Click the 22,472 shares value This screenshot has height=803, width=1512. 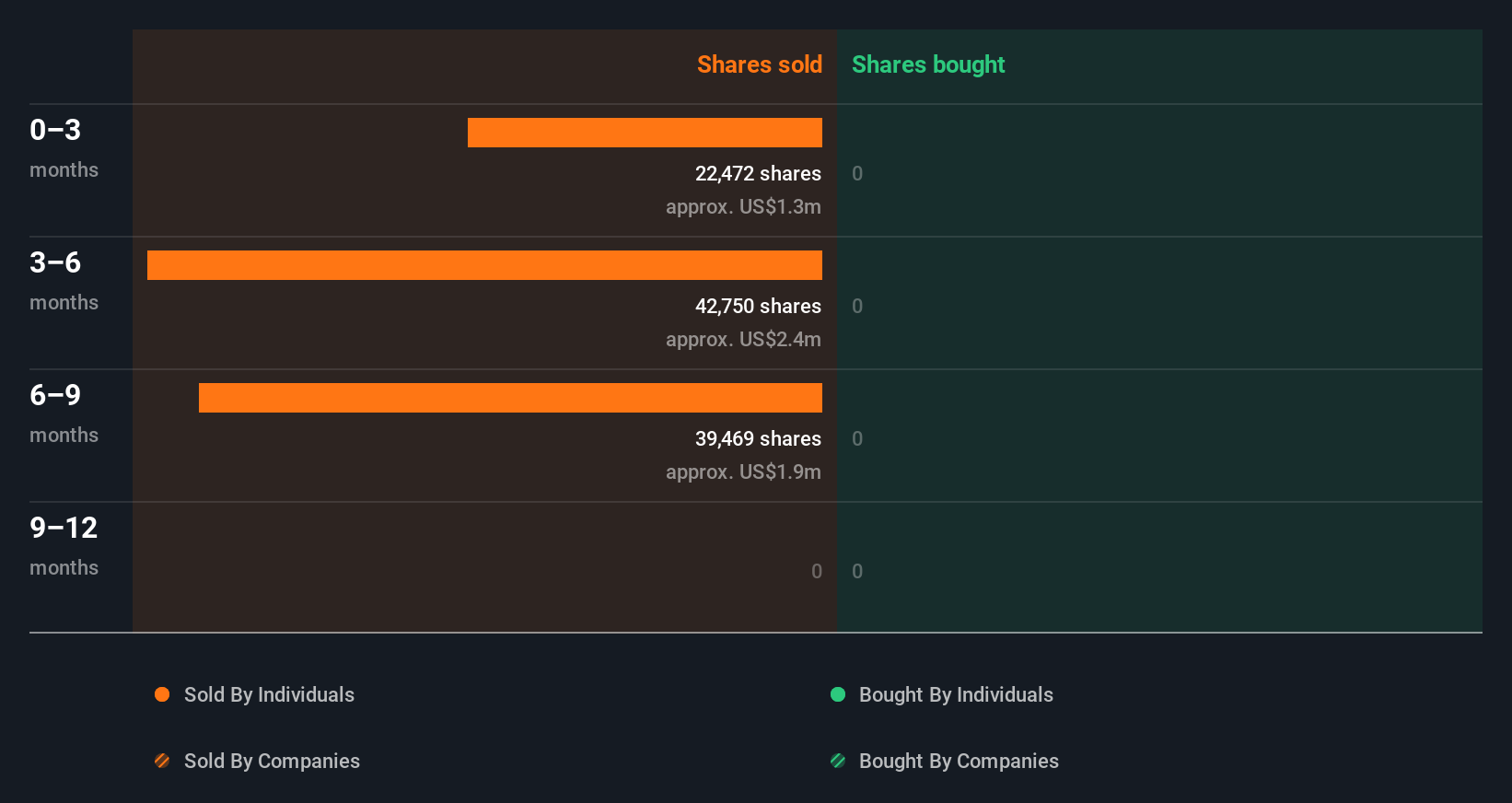[758, 173]
